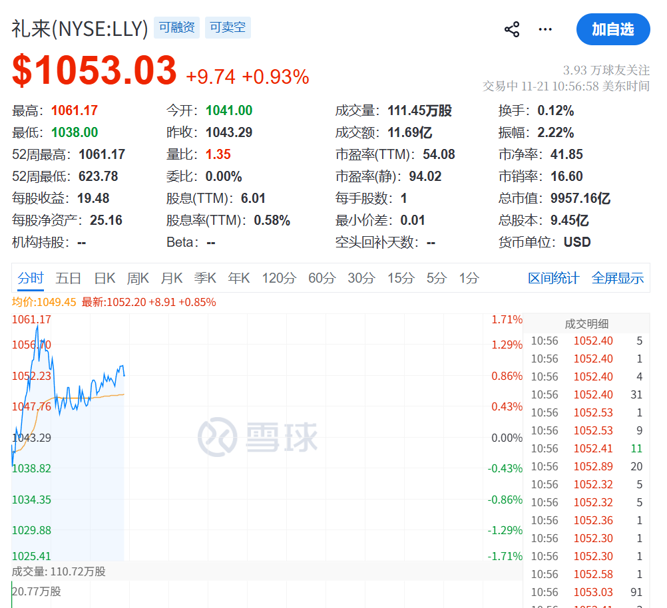Image resolution: width=667 pixels, height=608 pixels.
Task: Select the 30分 interval tab
Action: [x=361, y=278]
